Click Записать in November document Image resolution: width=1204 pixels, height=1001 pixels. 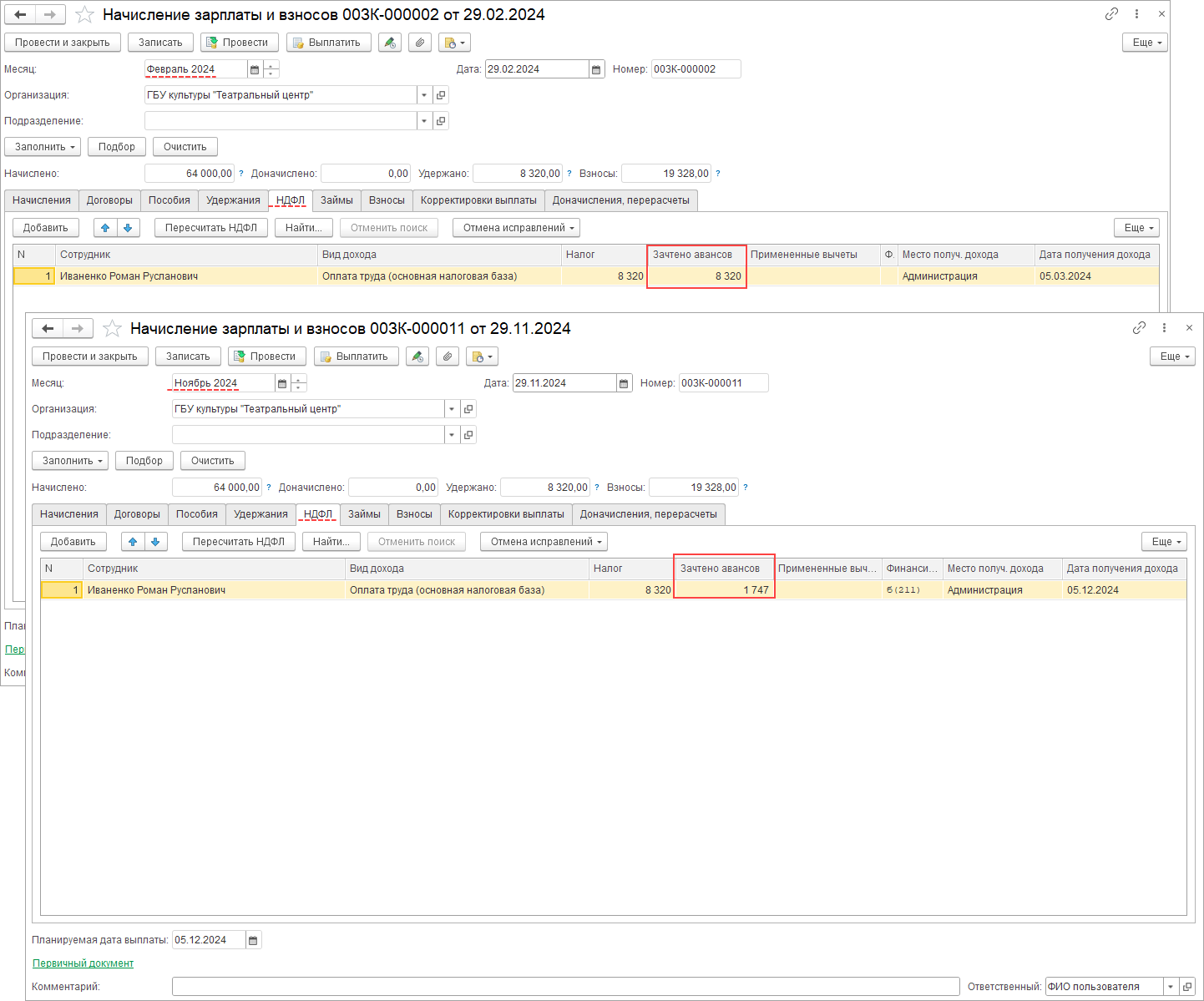pyautogui.click(x=188, y=356)
